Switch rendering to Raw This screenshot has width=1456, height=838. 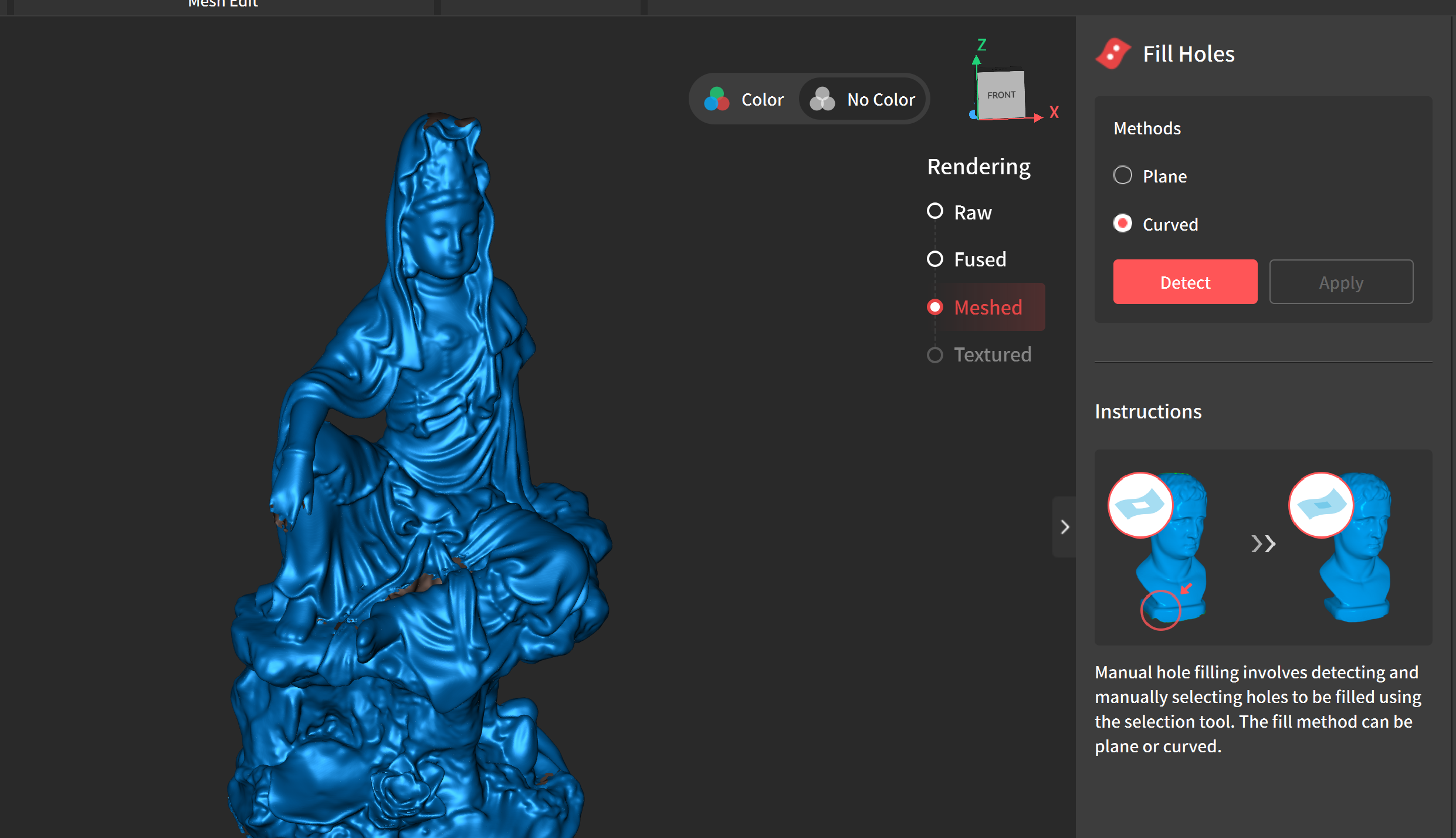point(935,211)
